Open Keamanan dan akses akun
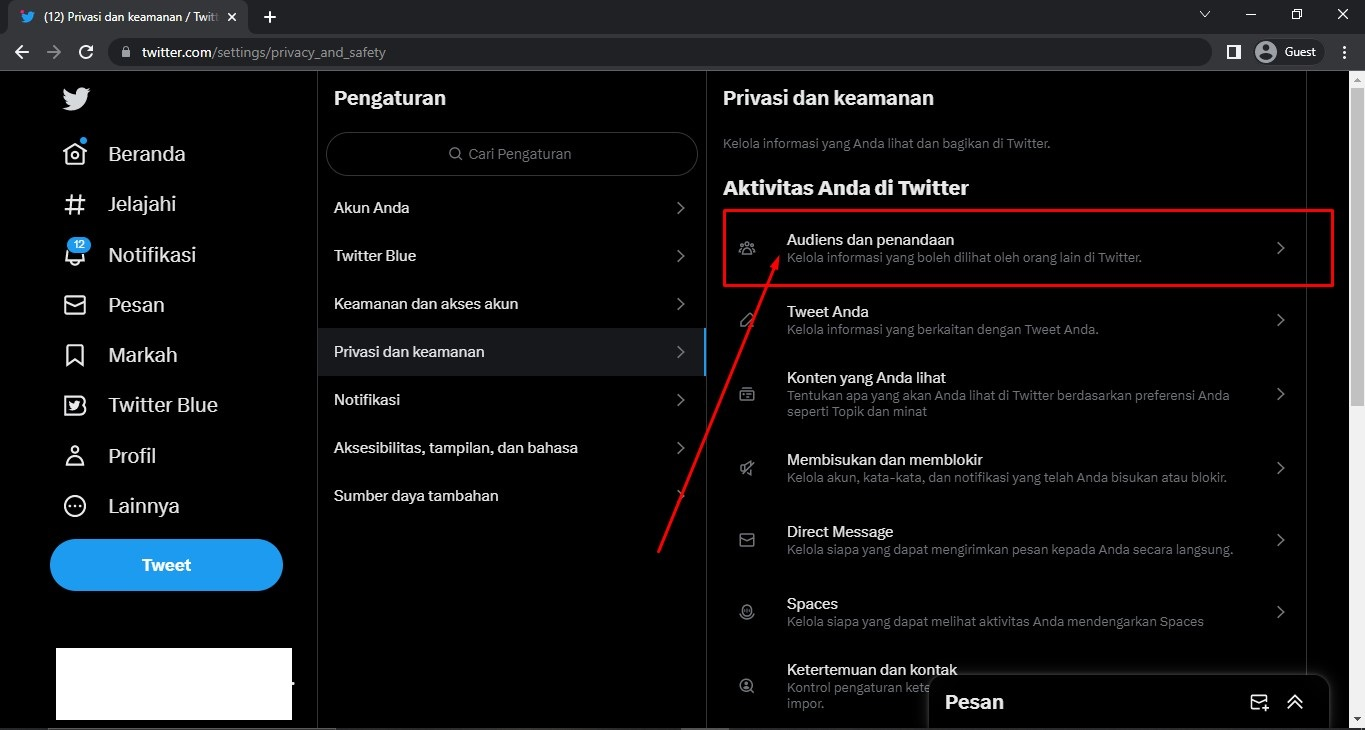The image size is (1365, 730). point(512,304)
